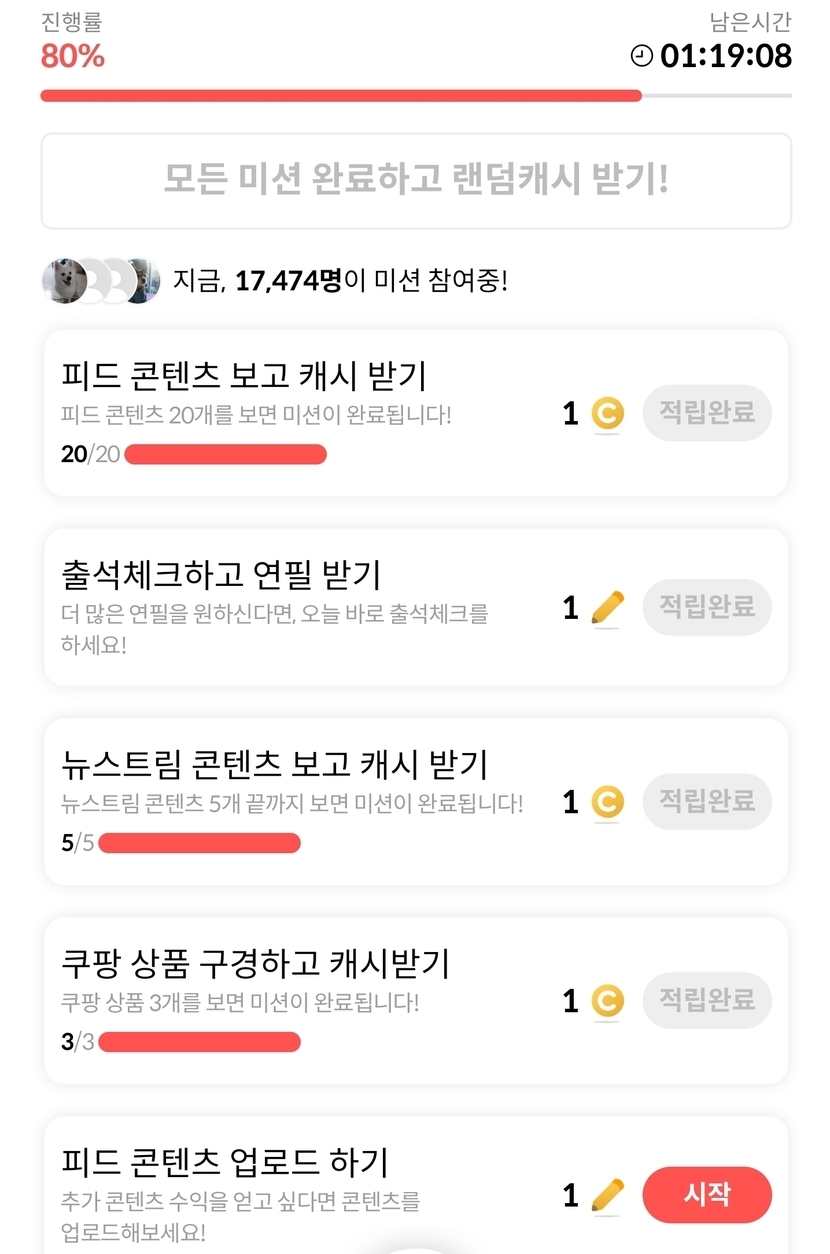Click the 17,474명 participants count text

click(x=288, y=281)
